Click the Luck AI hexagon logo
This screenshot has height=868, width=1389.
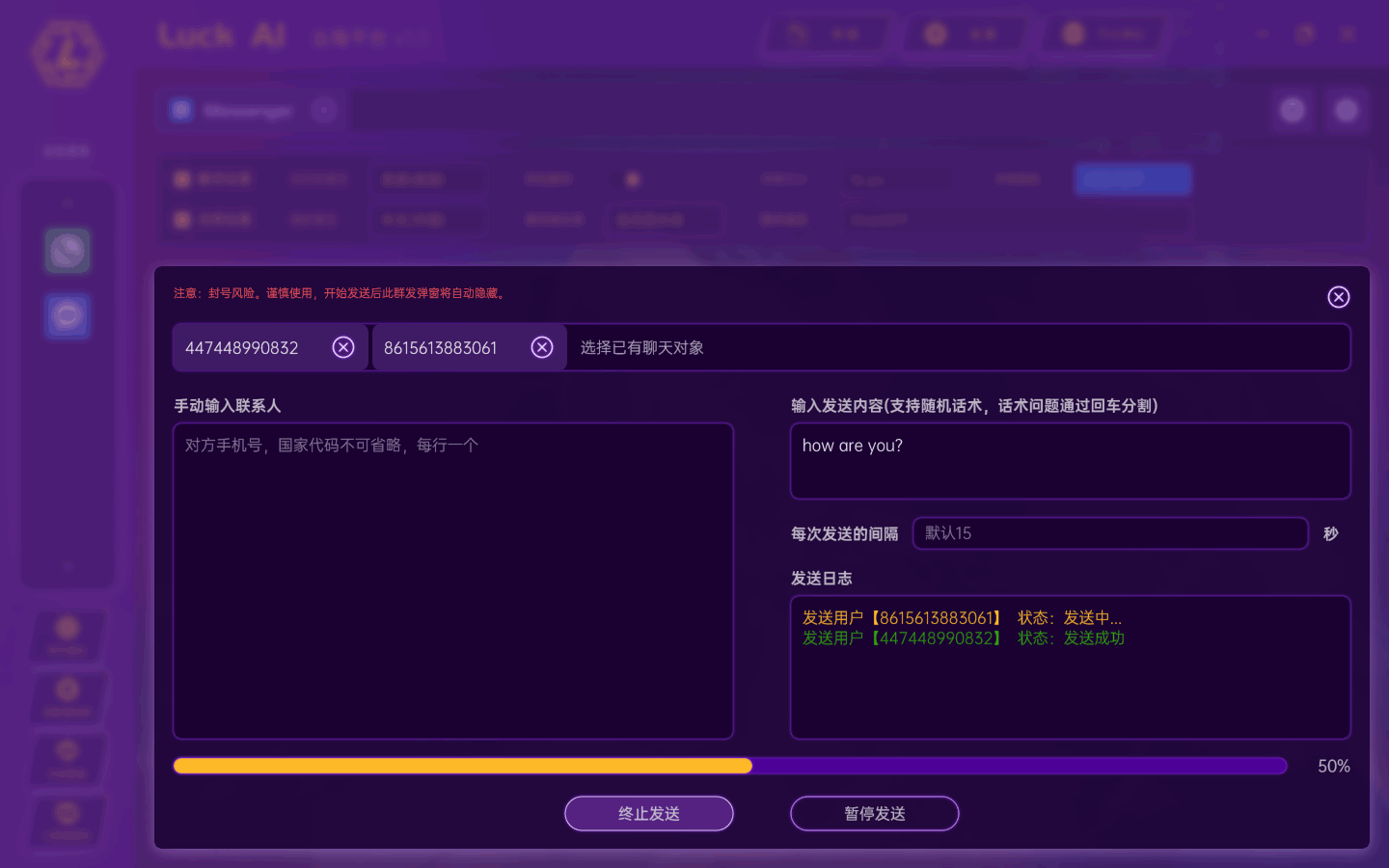[x=66, y=55]
